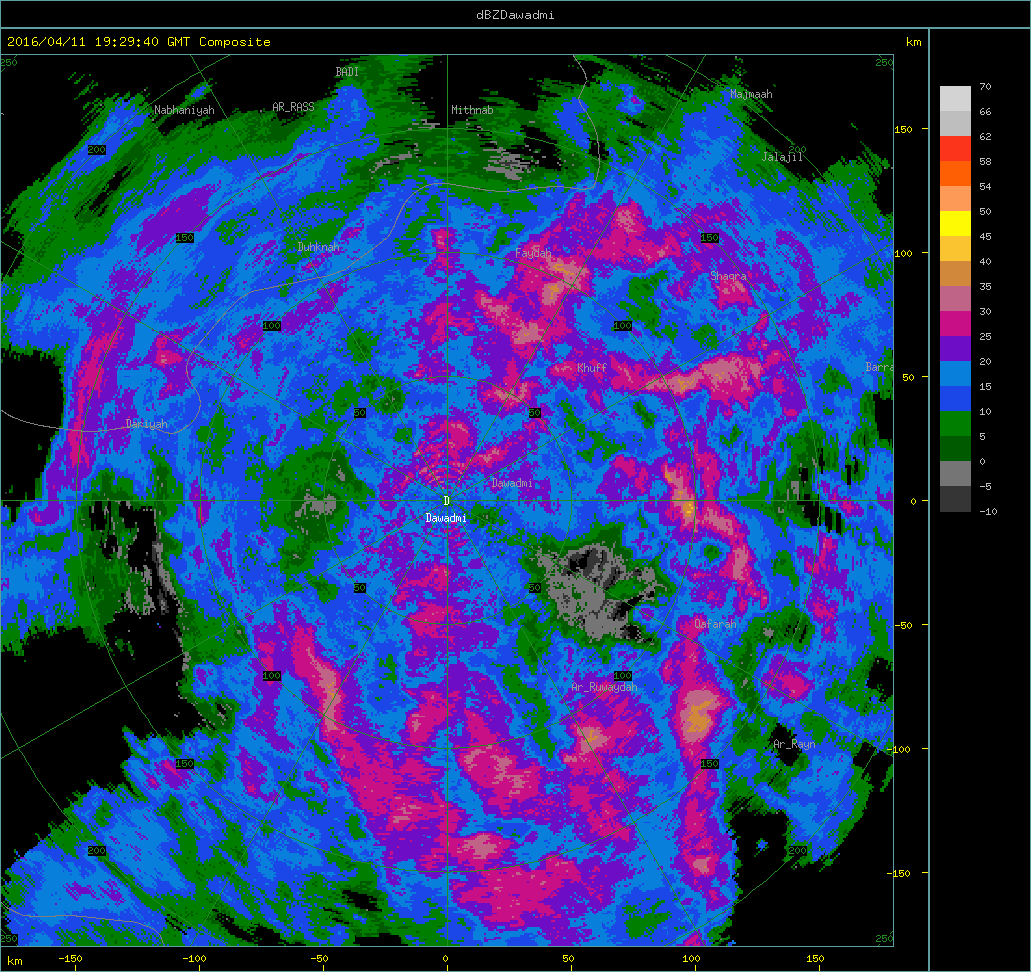Click the 'Dariyah' city label

click(x=147, y=424)
